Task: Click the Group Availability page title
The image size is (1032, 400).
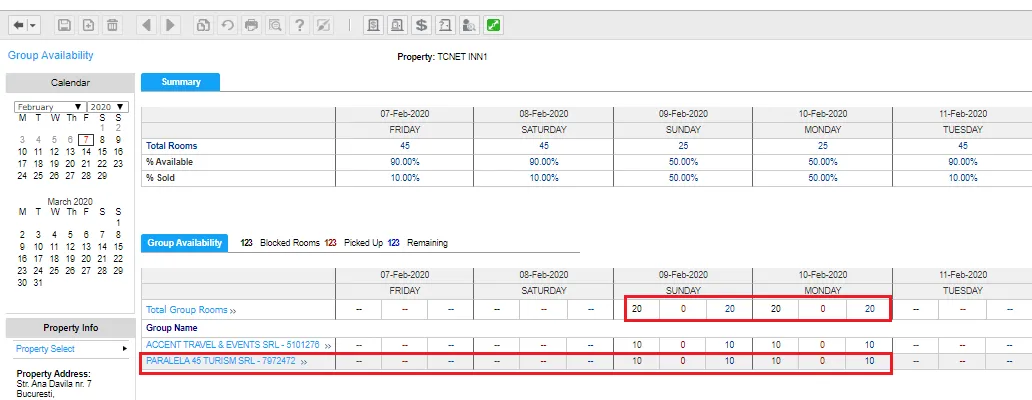Action: coord(51,55)
